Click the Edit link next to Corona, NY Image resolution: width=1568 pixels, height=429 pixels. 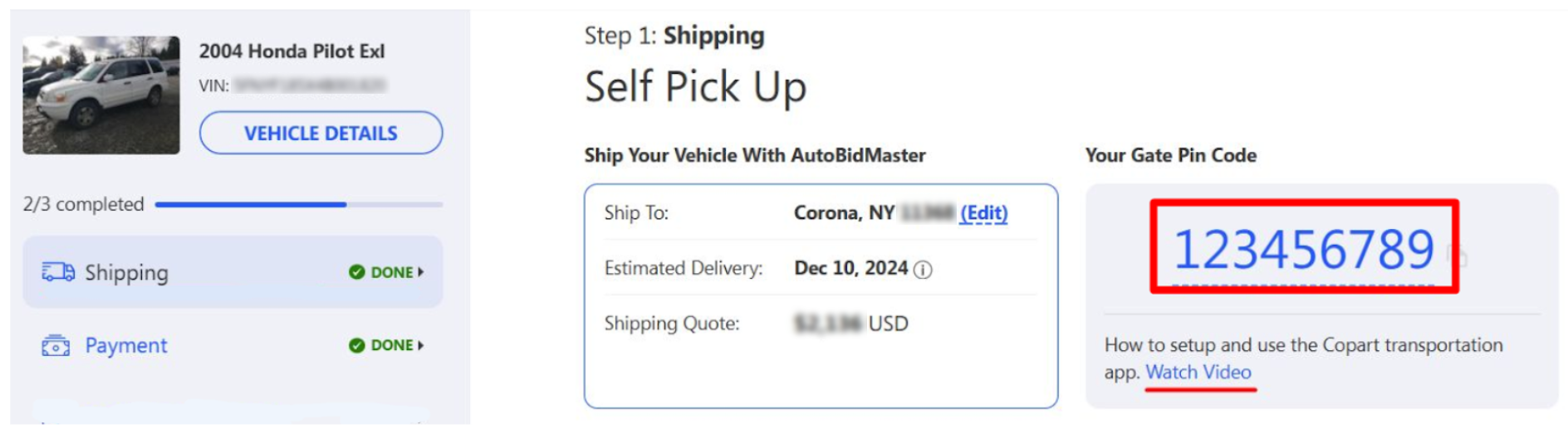[x=984, y=213]
